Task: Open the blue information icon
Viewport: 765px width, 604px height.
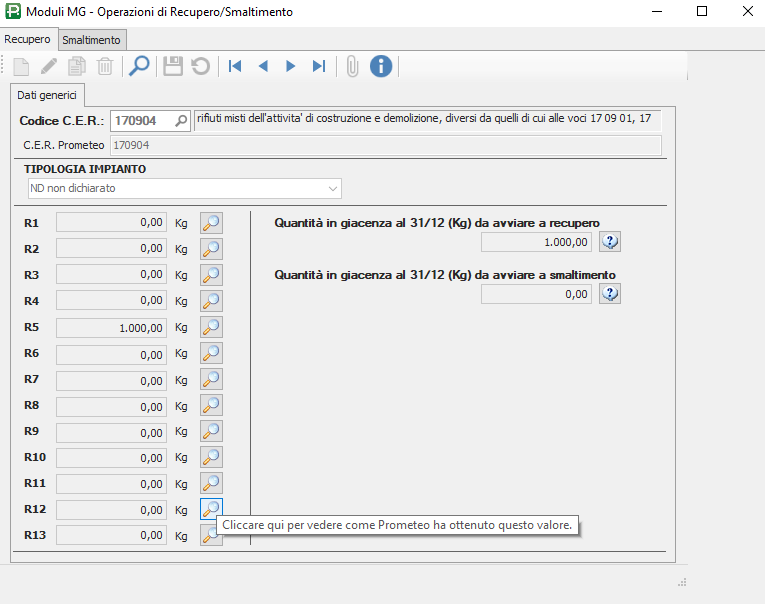Action: 381,66
